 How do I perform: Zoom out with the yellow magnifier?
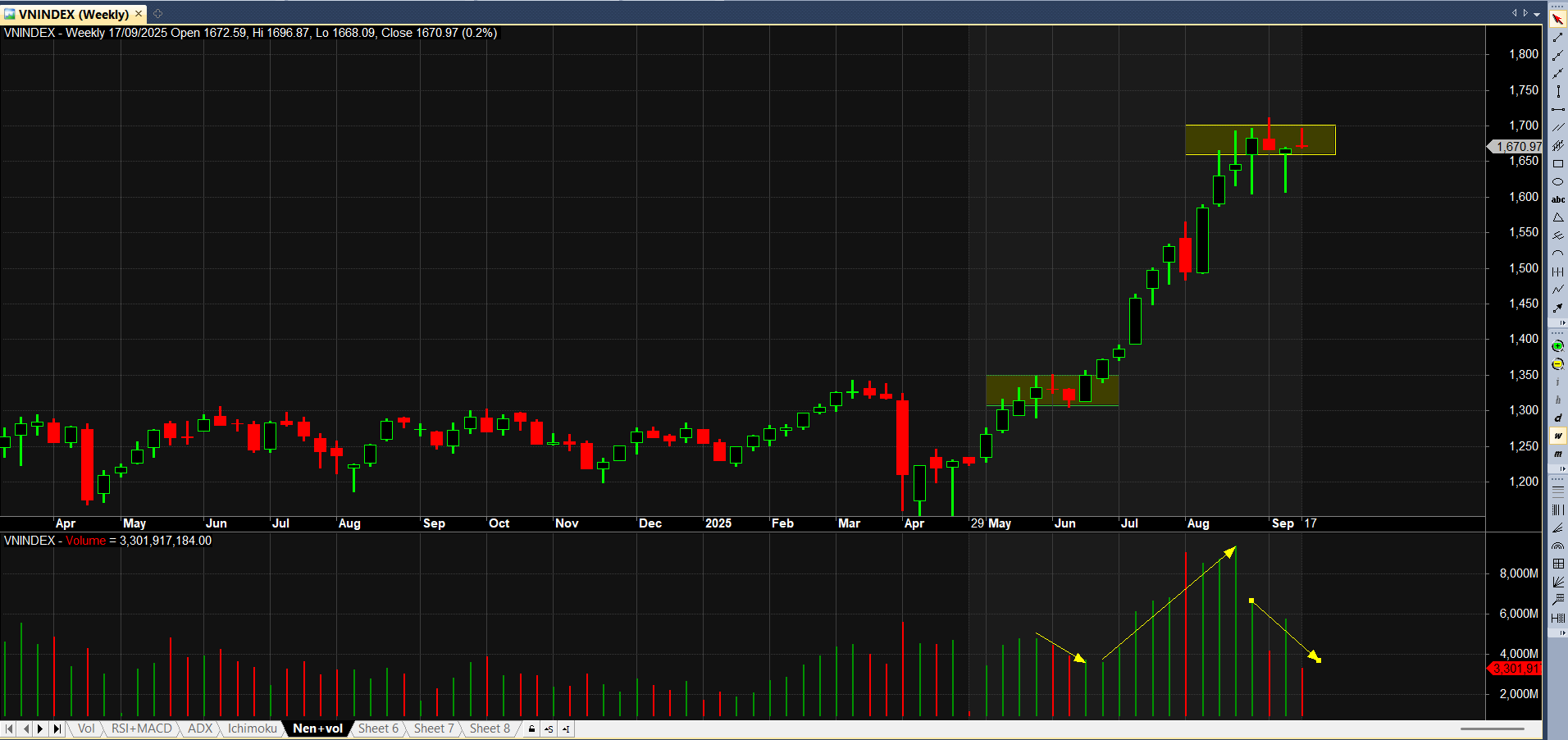point(1558,364)
